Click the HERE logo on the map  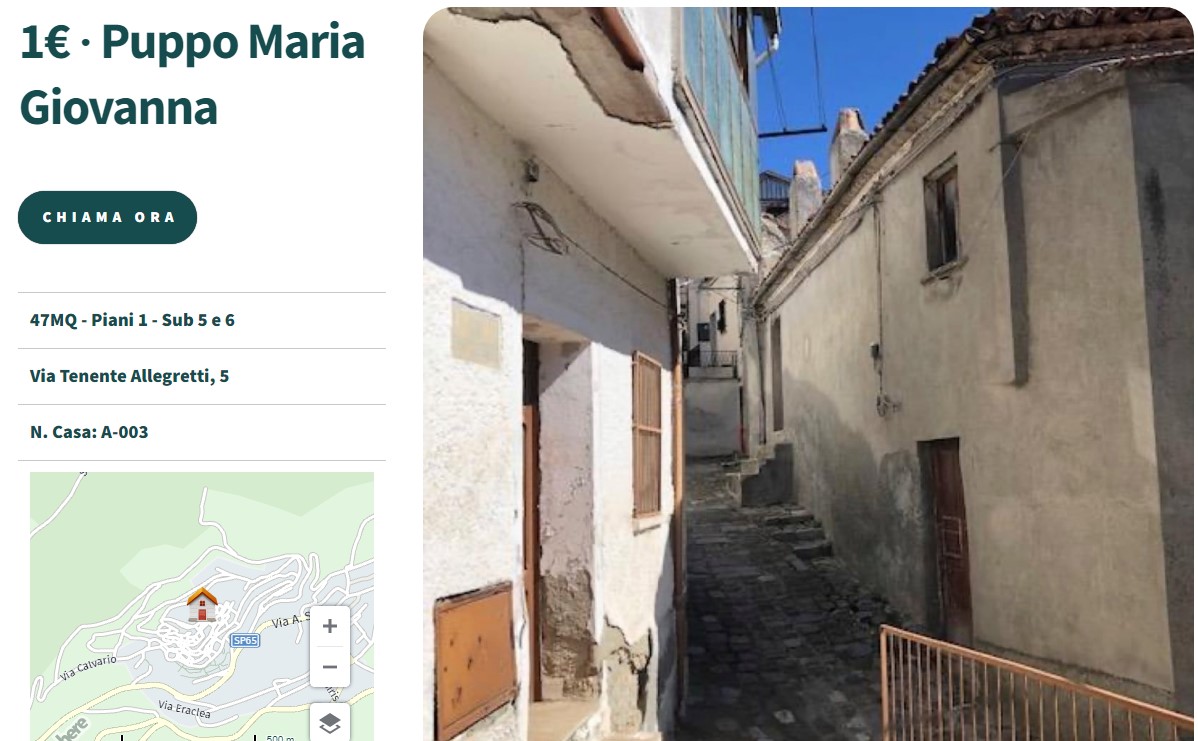73,730
